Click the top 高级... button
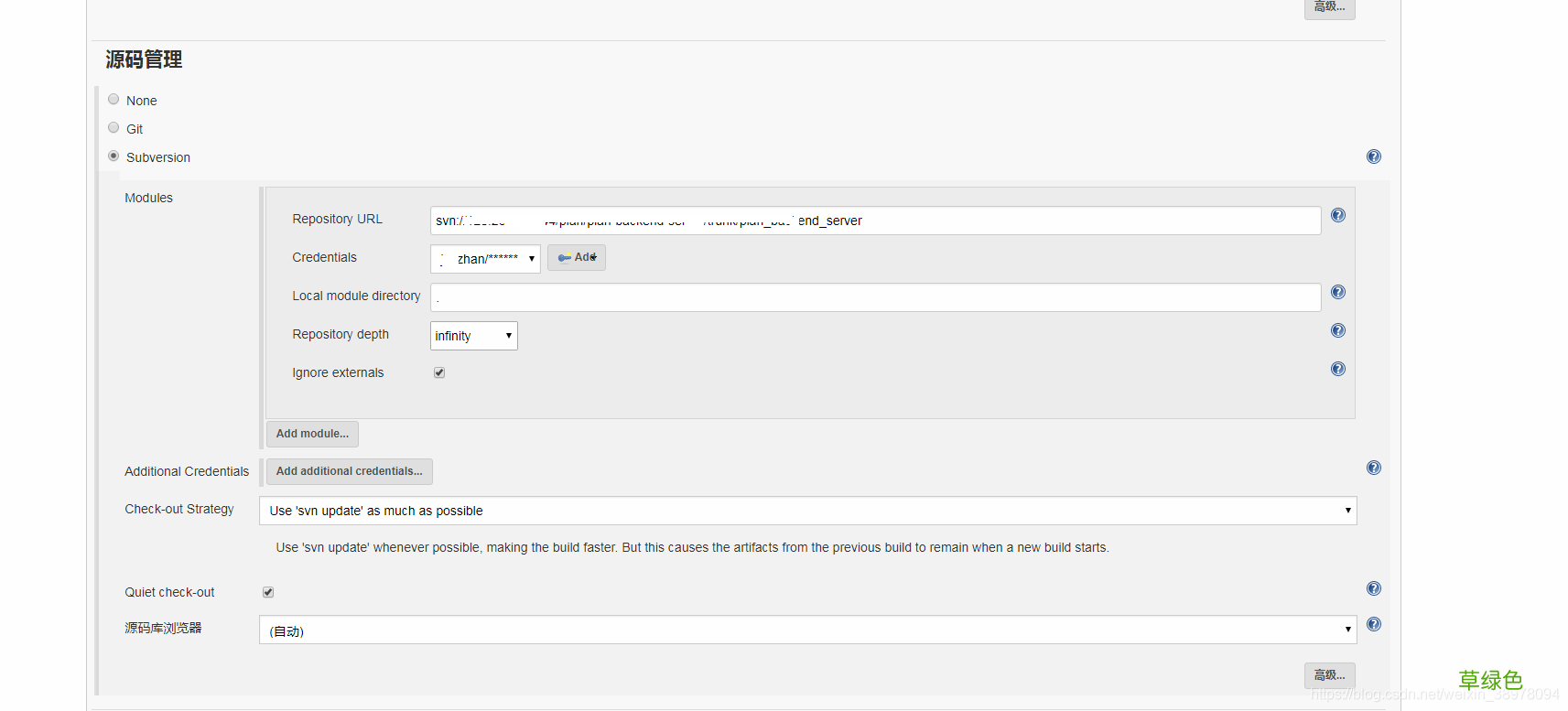Screen dimensions: 1568x711 coord(1329,7)
